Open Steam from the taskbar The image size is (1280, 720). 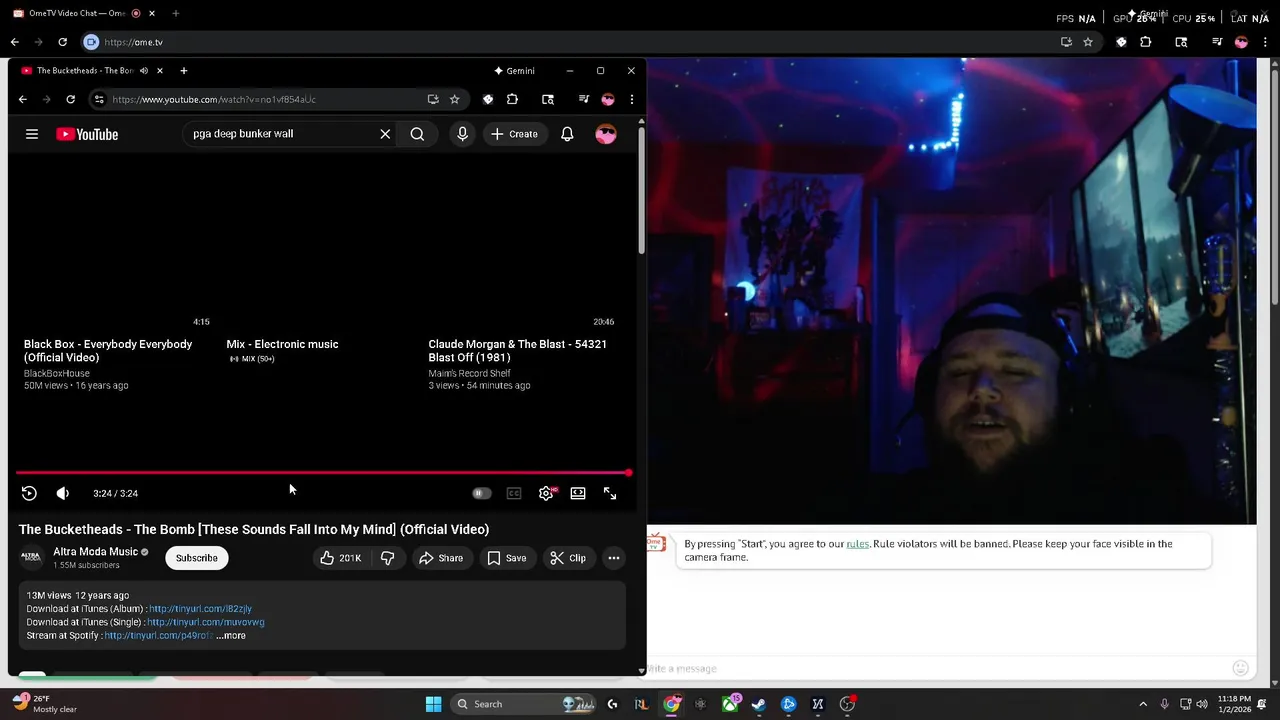[759, 704]
